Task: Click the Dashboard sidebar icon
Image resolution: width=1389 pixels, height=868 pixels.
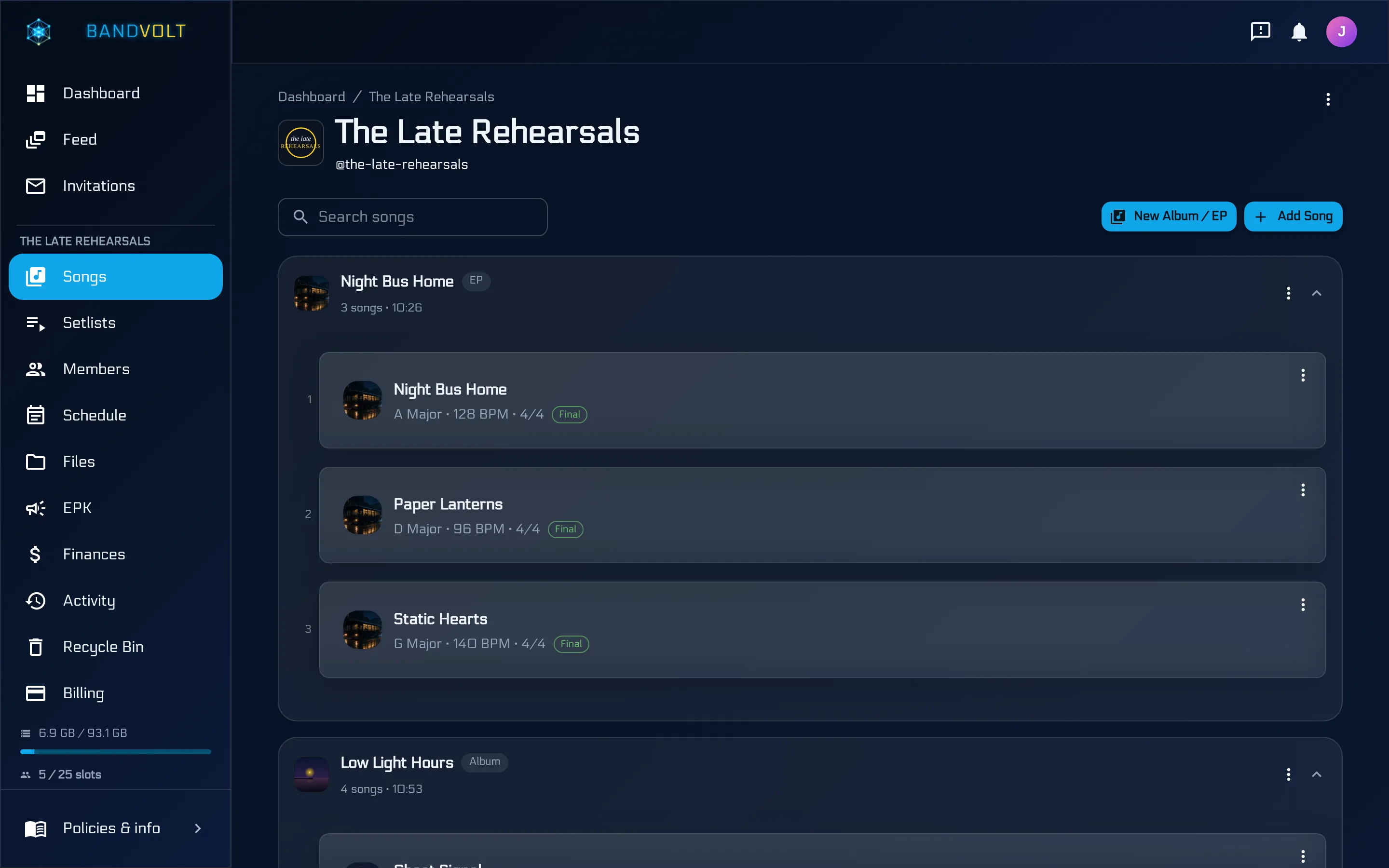Action: pos(36,93)
